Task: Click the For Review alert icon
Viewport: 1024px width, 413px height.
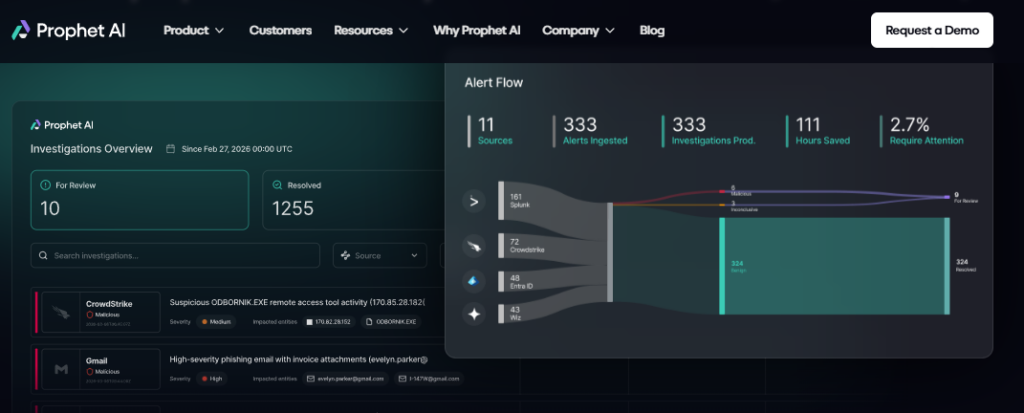Action: pos(45,186)
